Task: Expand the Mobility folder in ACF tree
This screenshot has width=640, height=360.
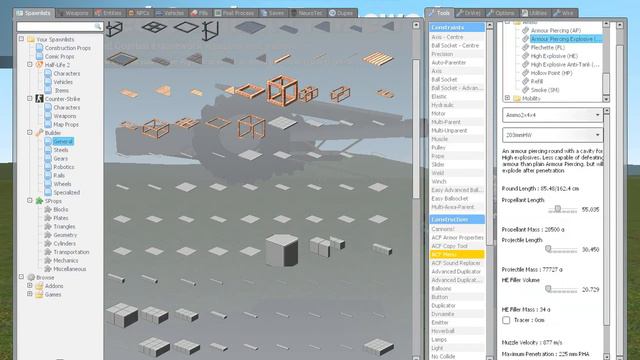Action: click(507, 98)
